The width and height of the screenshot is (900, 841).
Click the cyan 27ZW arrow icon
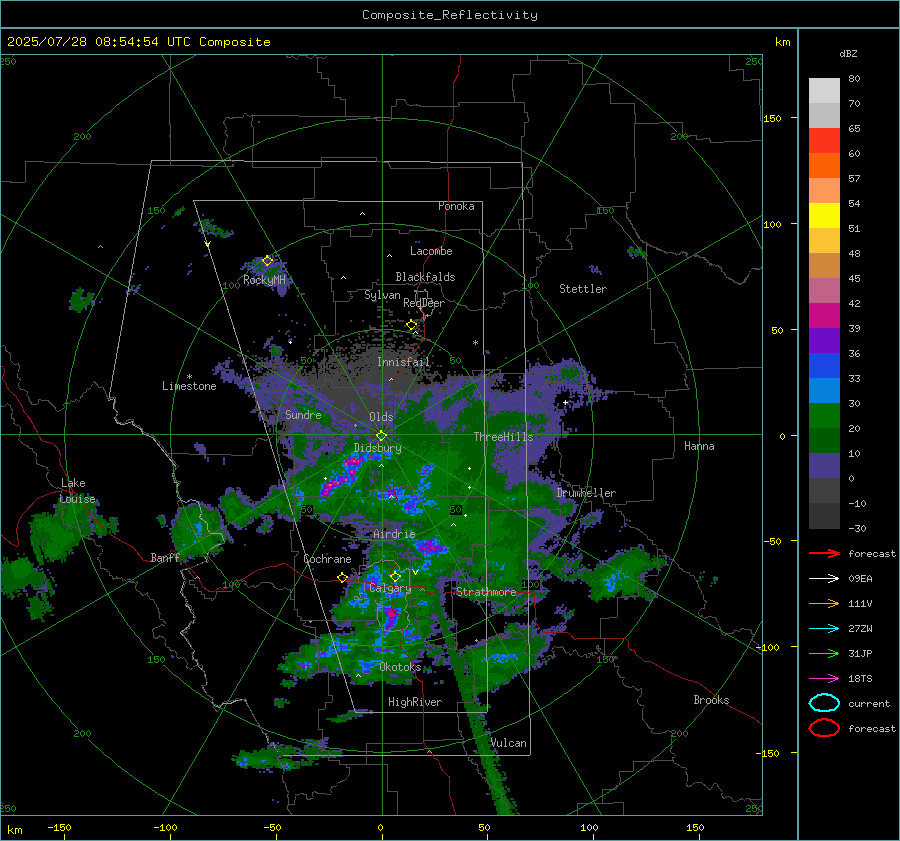(824, 629)
